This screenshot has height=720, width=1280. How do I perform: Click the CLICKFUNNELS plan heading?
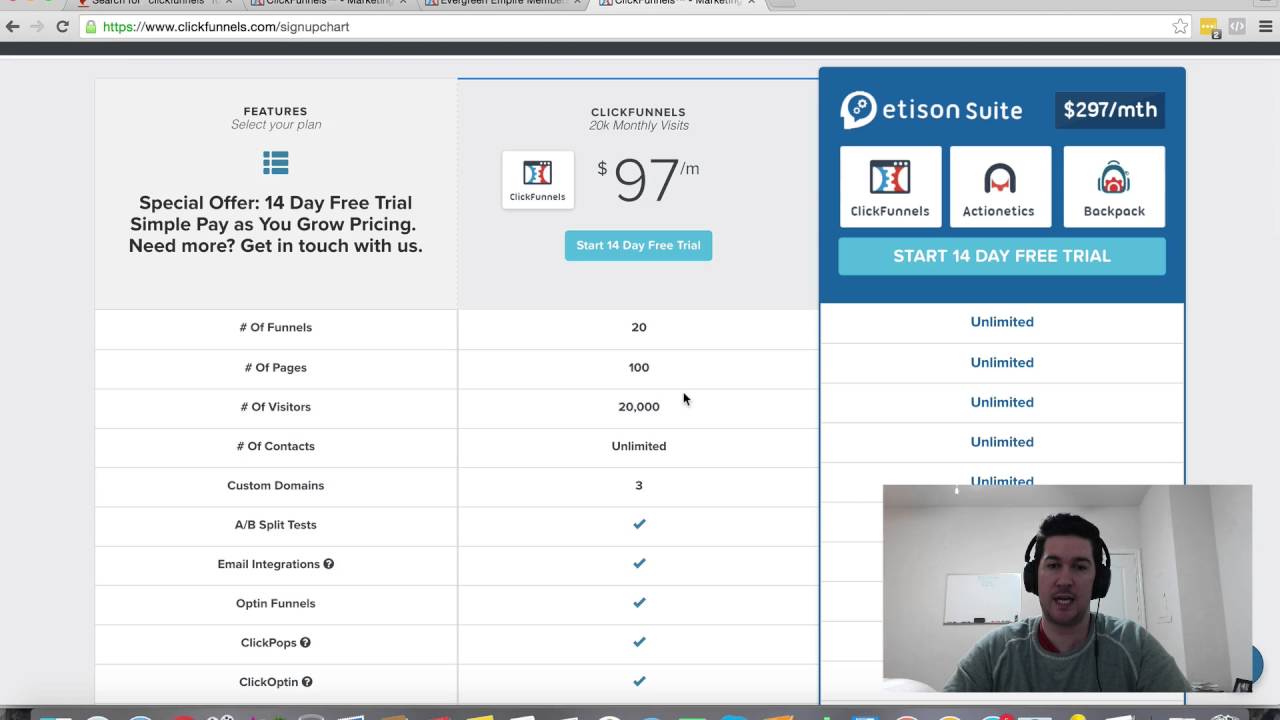[x=638, y=113]
